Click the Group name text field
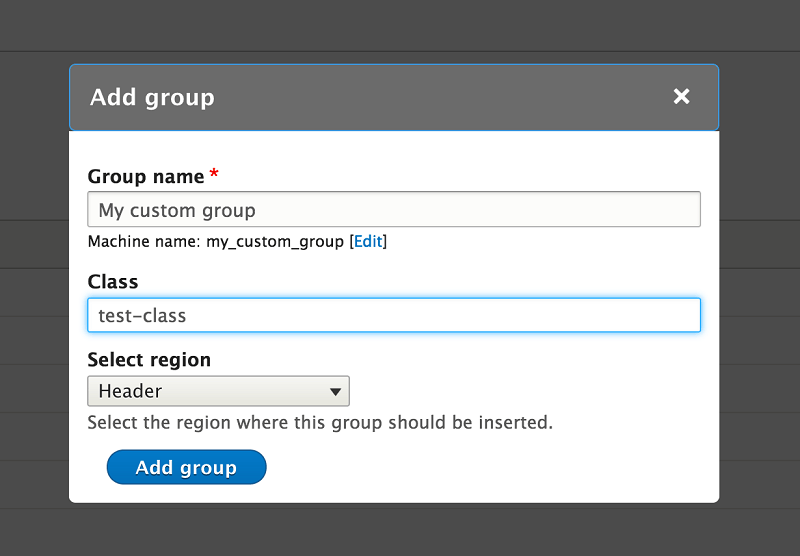Image resolution: width=800 pixels, height=556 pixels. (x=394, y=209)
